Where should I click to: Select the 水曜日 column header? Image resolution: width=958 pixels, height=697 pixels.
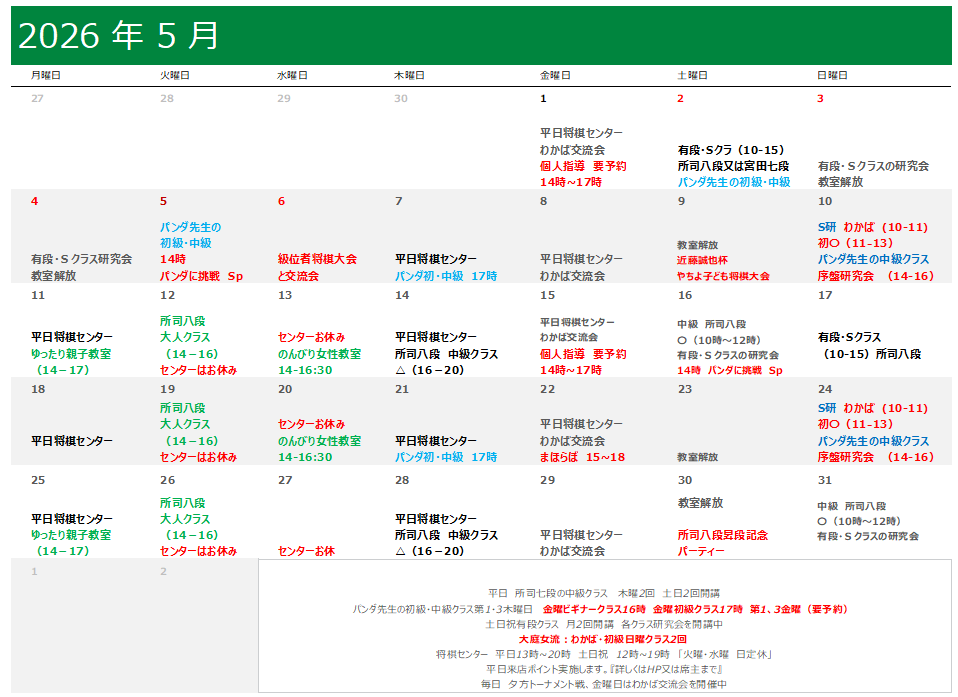(292, 75)
